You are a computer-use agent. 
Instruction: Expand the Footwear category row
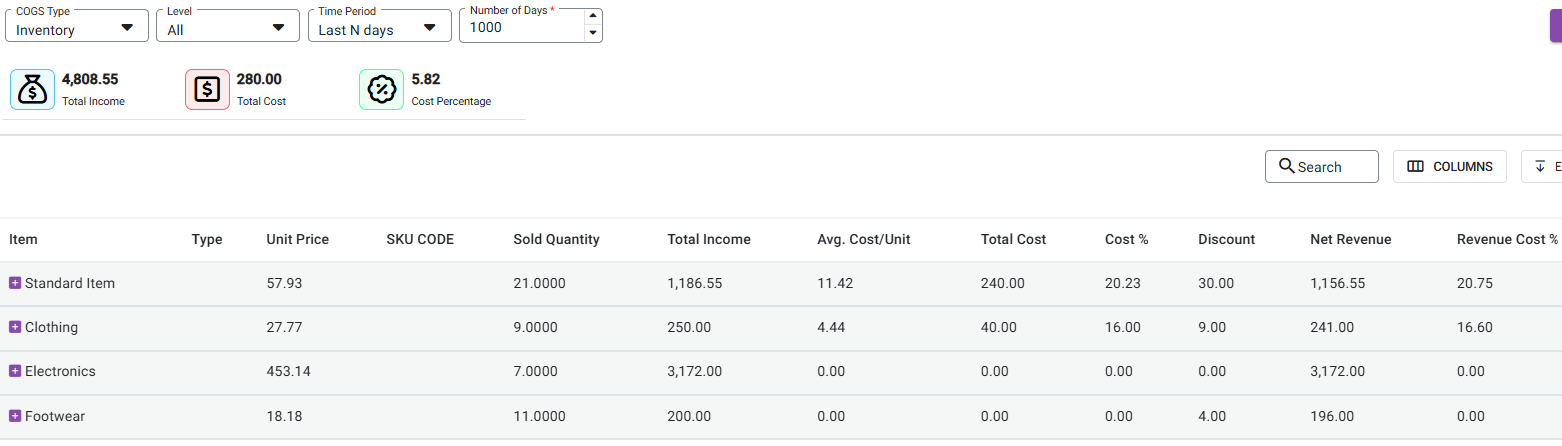pos(15,416)
